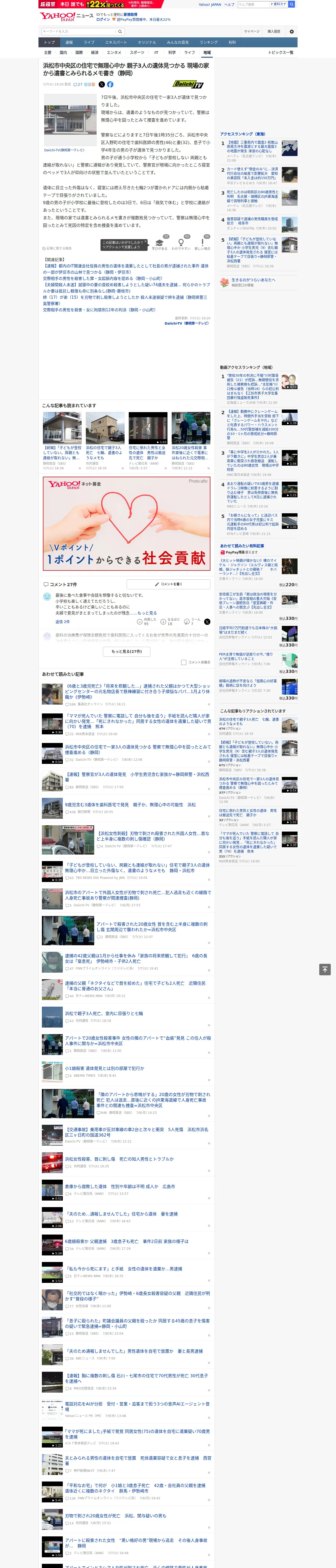Toggle コメント非表示 checkbox

[183, 662]
